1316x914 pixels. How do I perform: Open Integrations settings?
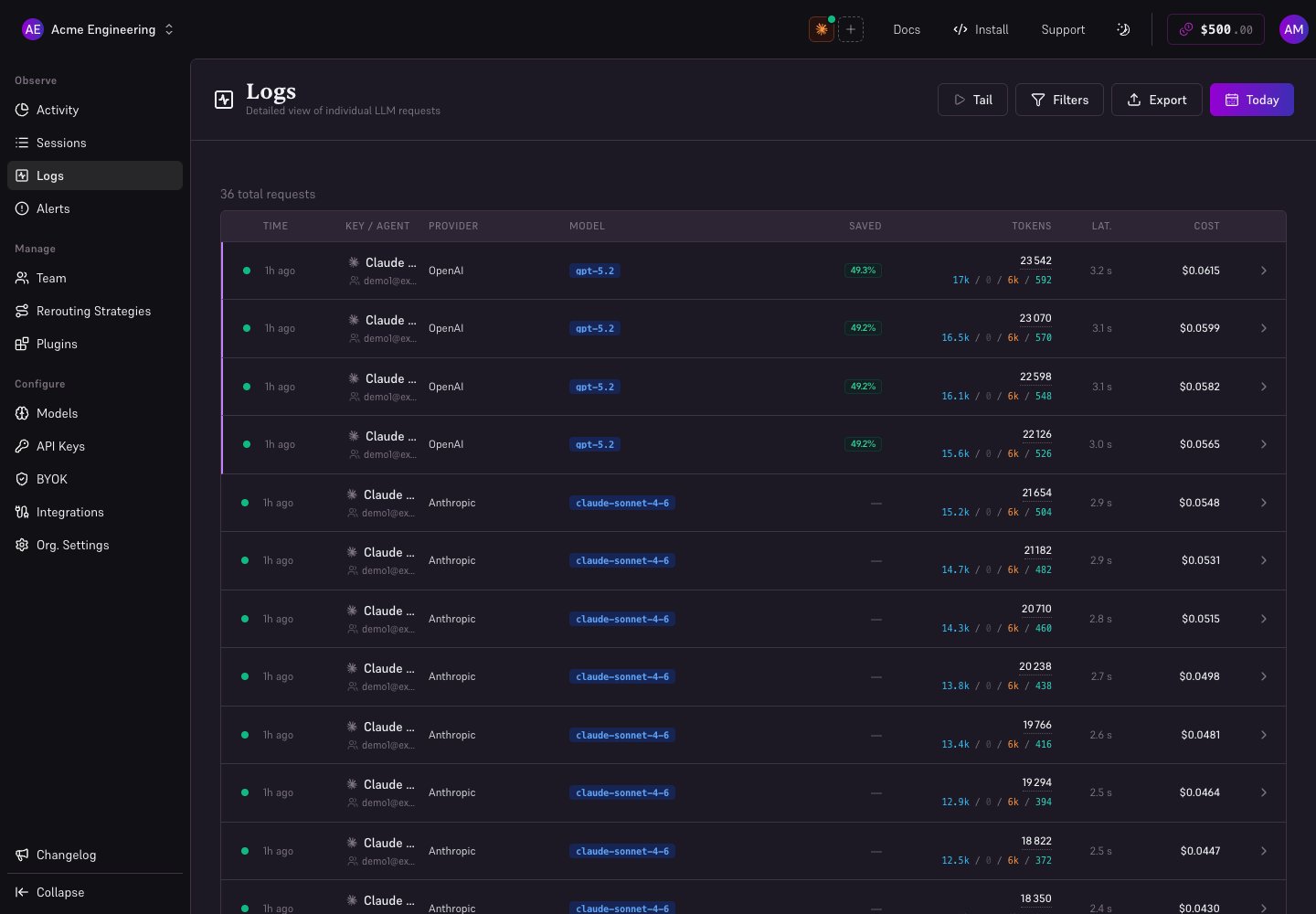click(x=95, y=512)
